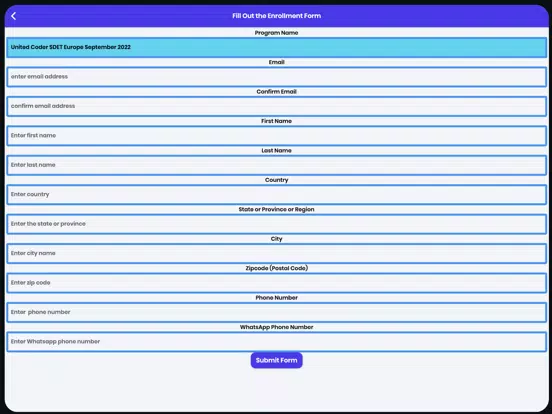Click the 'Phone Number' label

[x=276, y=297]
